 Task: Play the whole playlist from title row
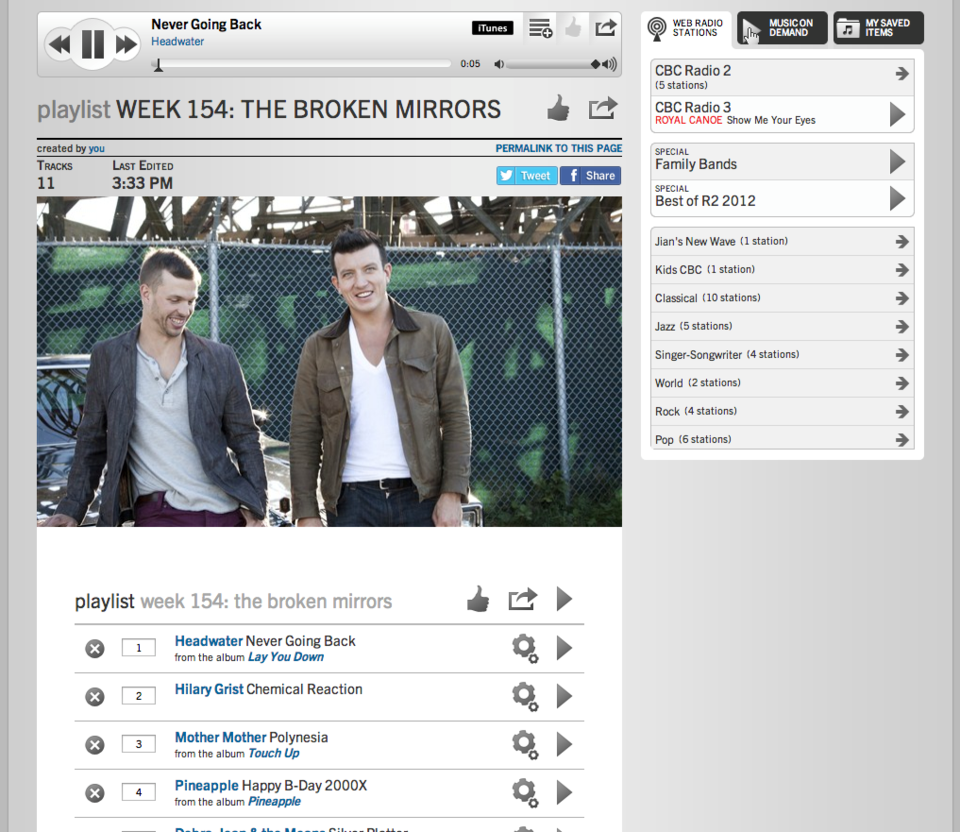[564, 599]
